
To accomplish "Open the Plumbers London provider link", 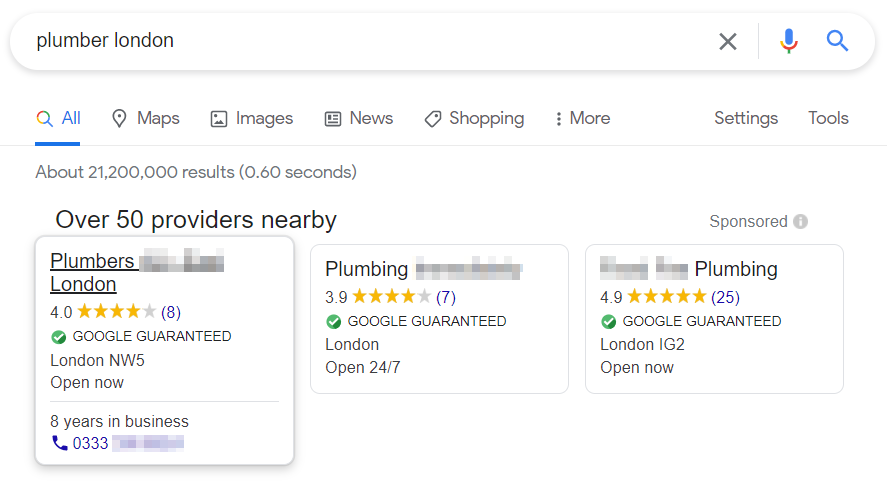I will pyautogui.click(x=137, y=272).
